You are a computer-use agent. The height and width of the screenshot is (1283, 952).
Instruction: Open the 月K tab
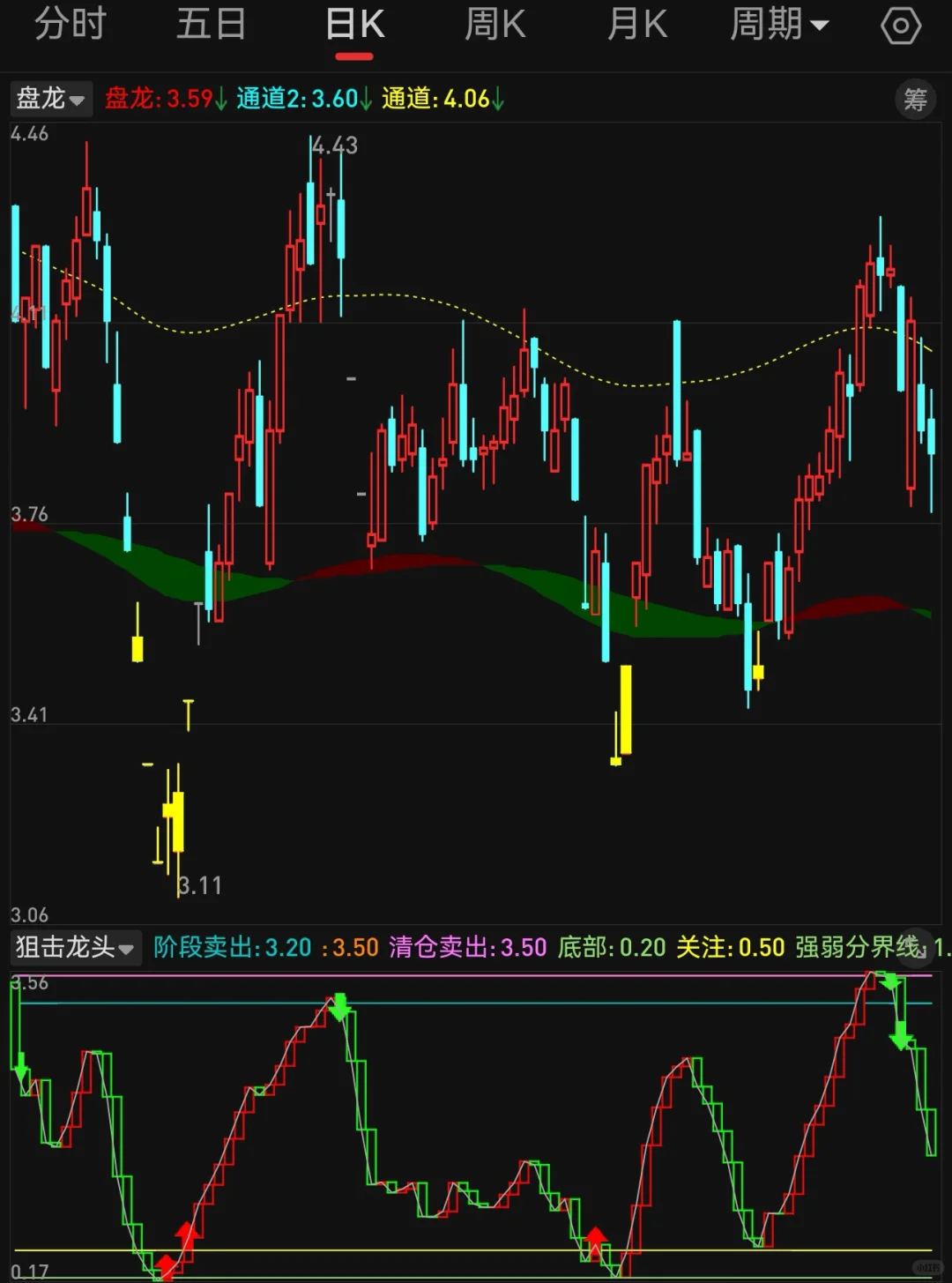point(637,25)
